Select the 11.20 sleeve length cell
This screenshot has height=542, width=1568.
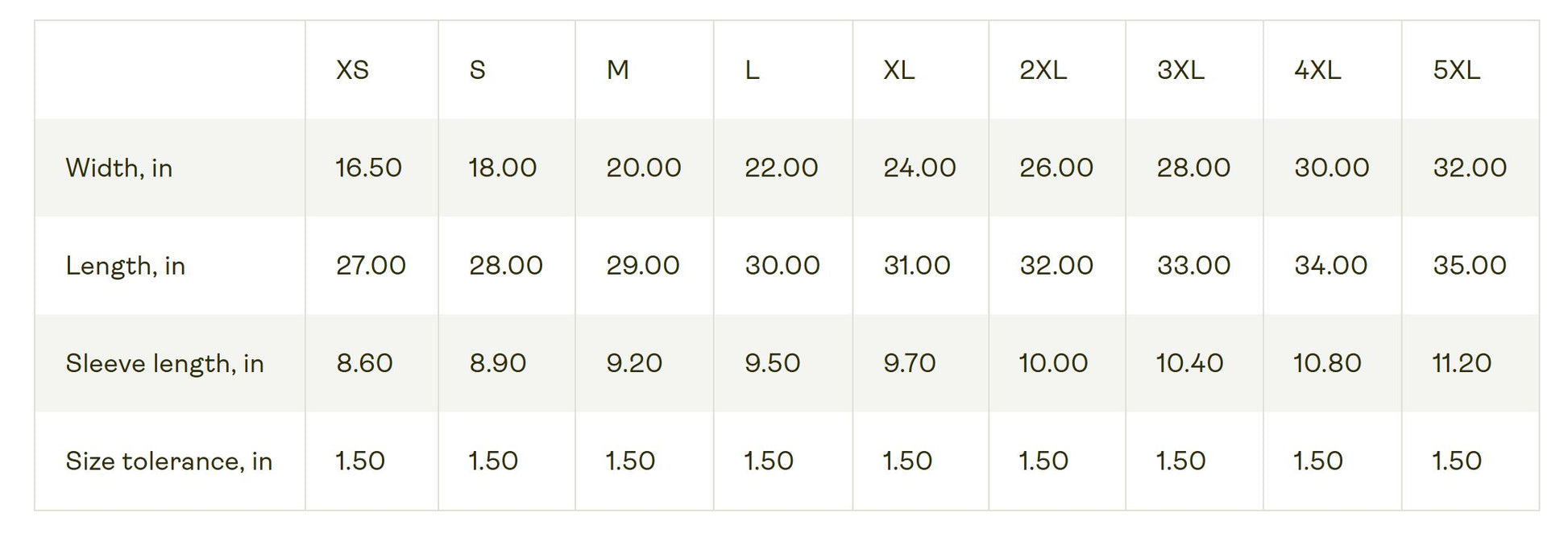(1462, 363)
